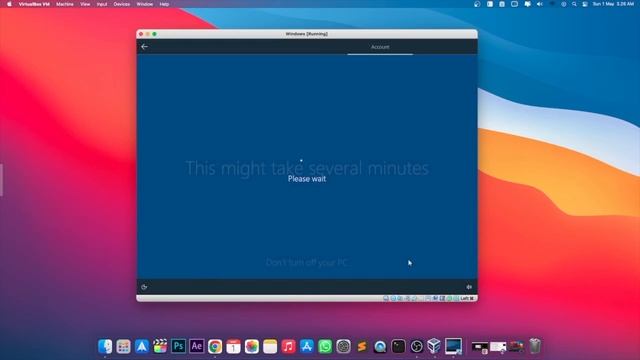Viewport: 640px width, 360px height.
Task: Open Calendar from the Dock
Action: (x=233, y=346)
